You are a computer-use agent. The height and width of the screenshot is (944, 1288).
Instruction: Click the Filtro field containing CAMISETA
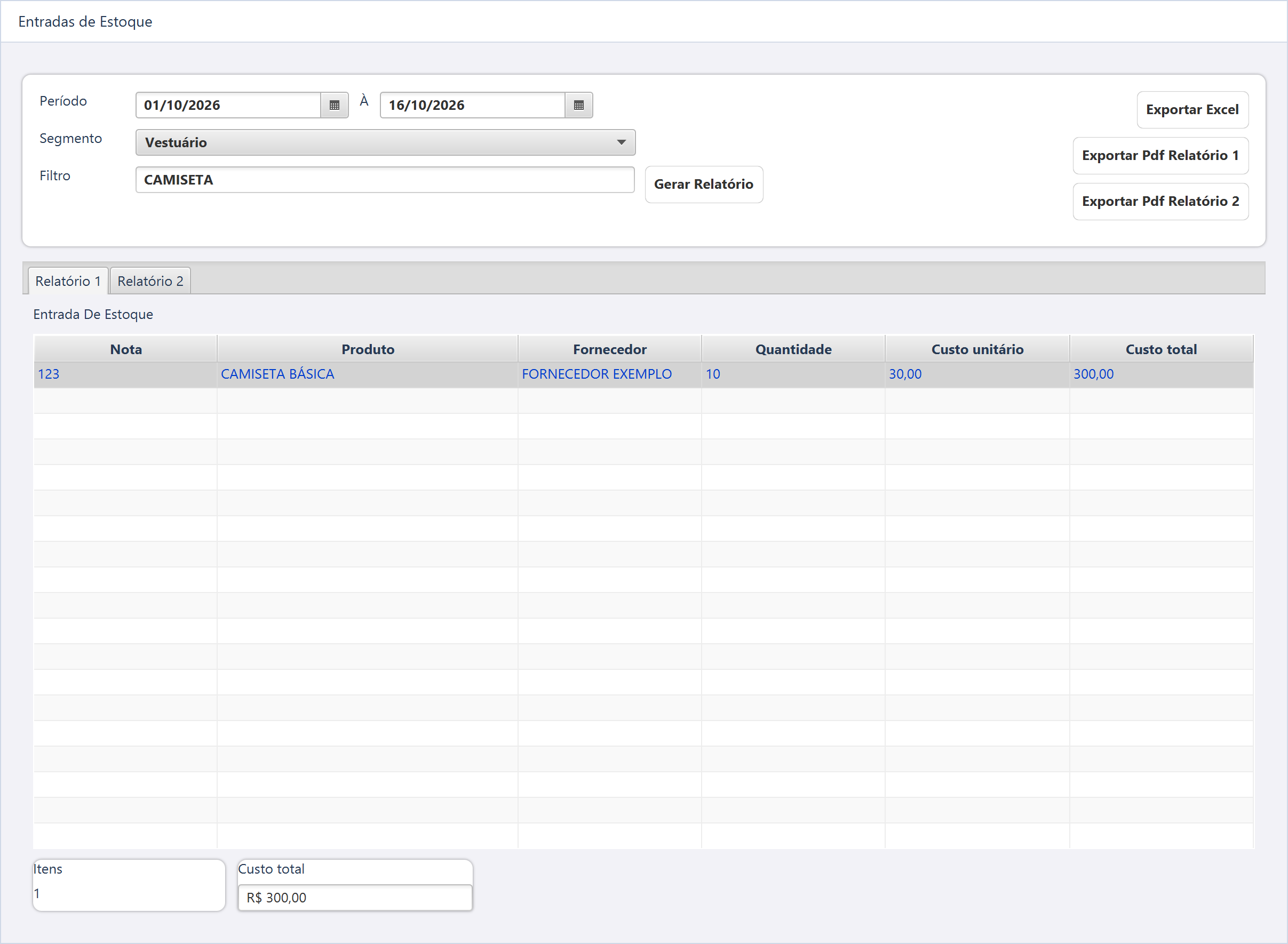(385, 180)
